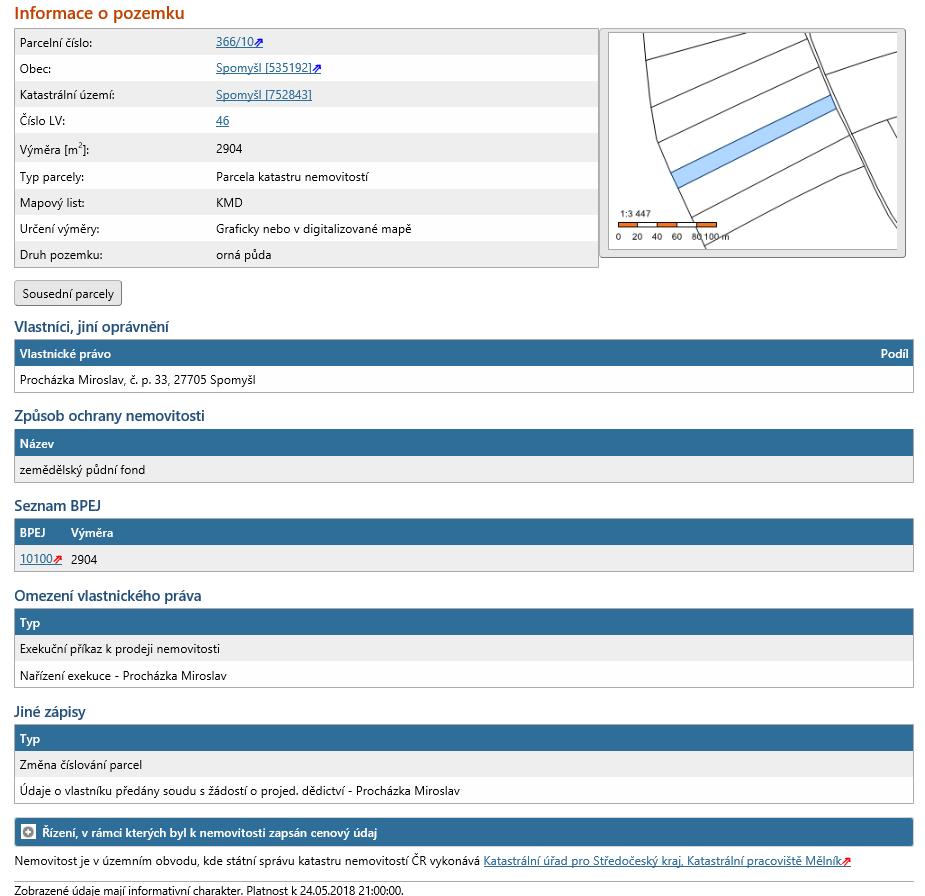This screenshot has width=925, height=896.
Task: Click the plus icon beside Řízení
Action: click(28, 832)
